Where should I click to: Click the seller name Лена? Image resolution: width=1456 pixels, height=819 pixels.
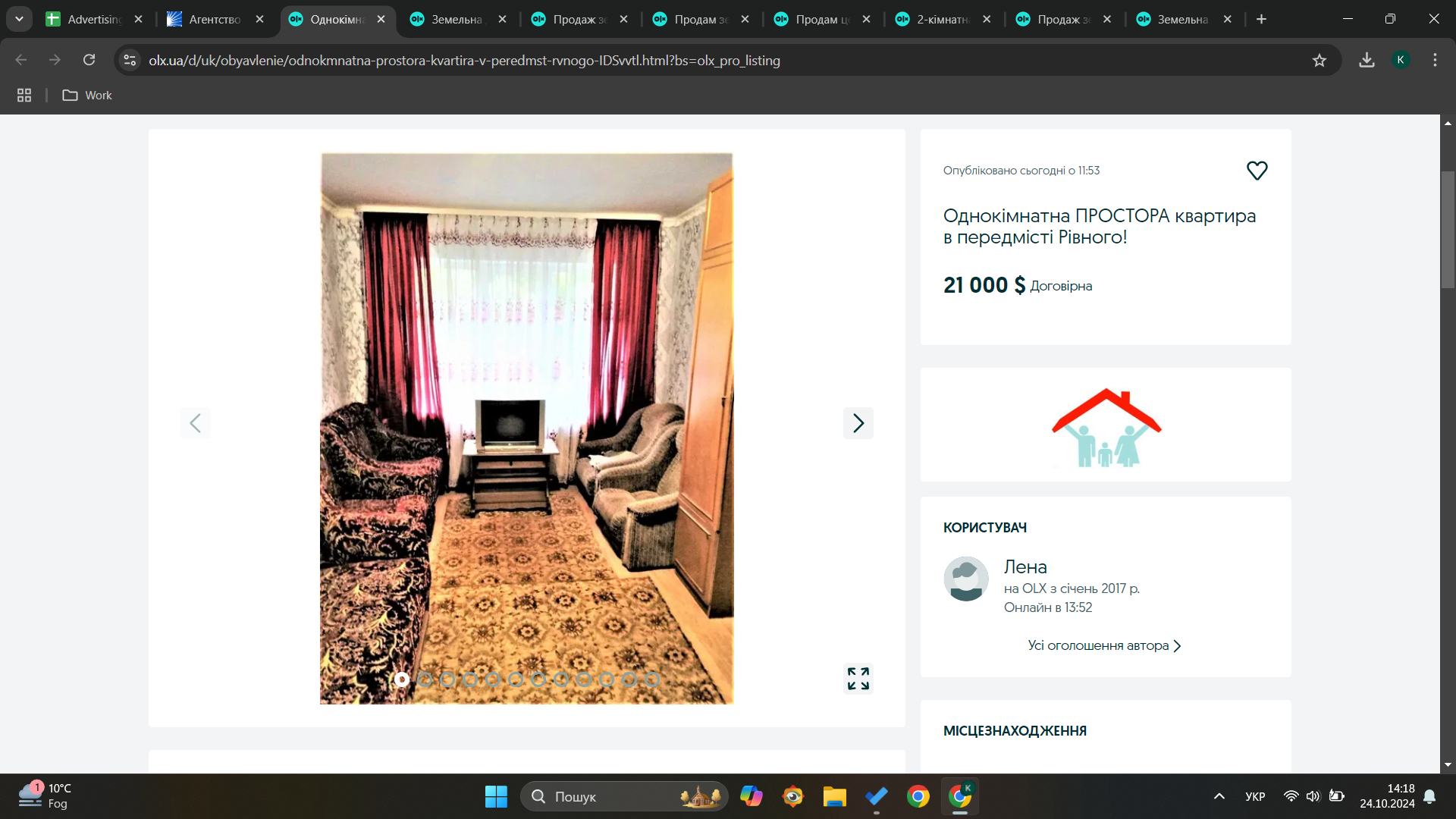click(x=1025, y=566)
